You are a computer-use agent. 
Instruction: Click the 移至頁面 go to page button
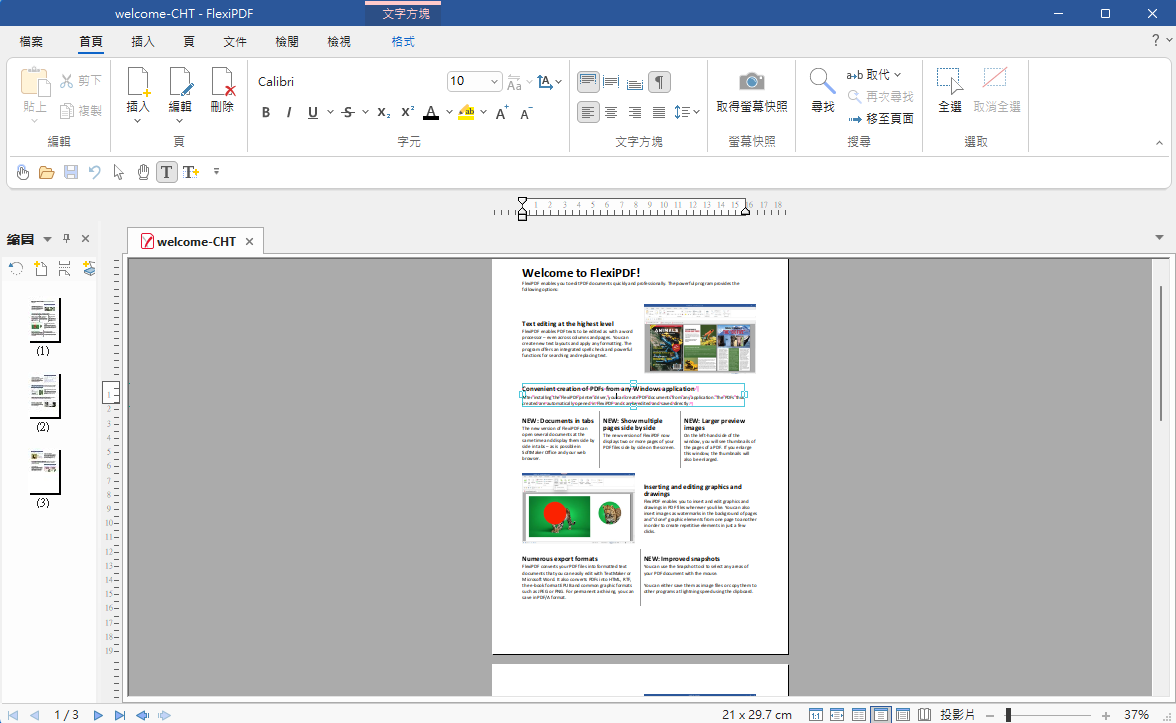[x=880, y=118]
